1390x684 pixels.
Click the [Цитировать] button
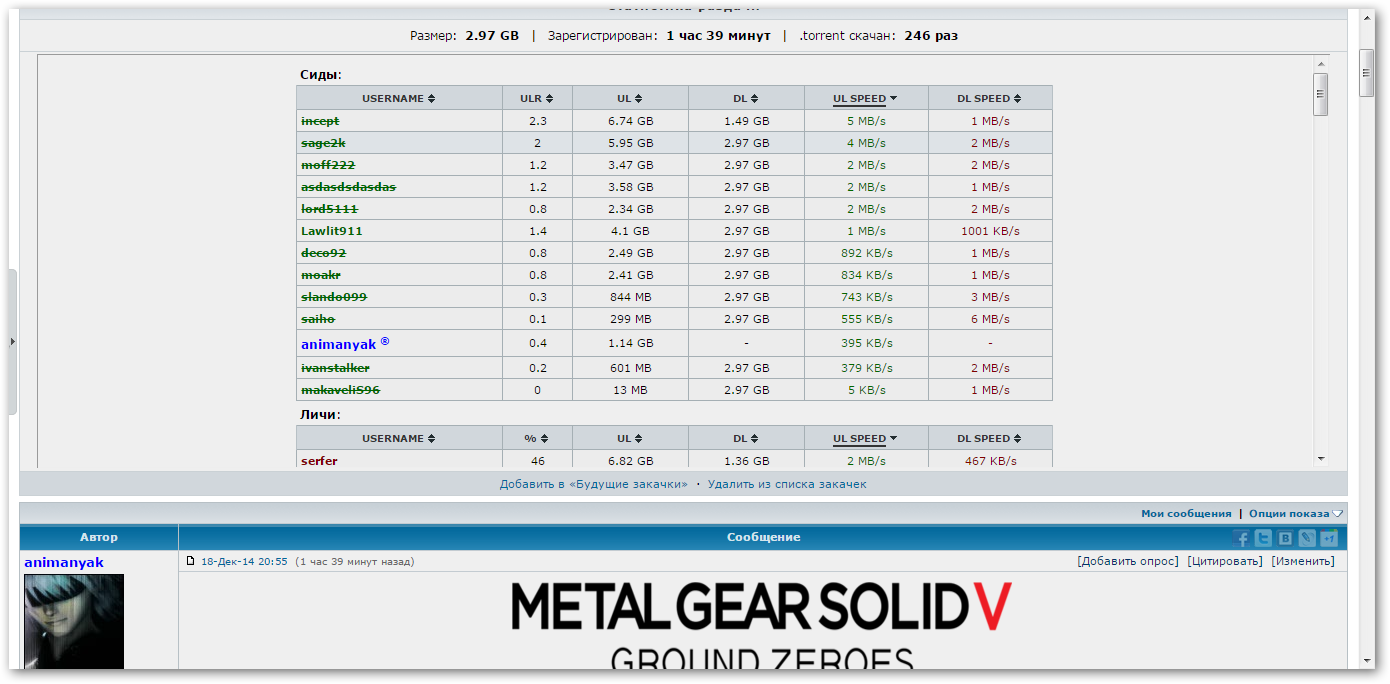pyautogui.click(x=1225, y=561)
